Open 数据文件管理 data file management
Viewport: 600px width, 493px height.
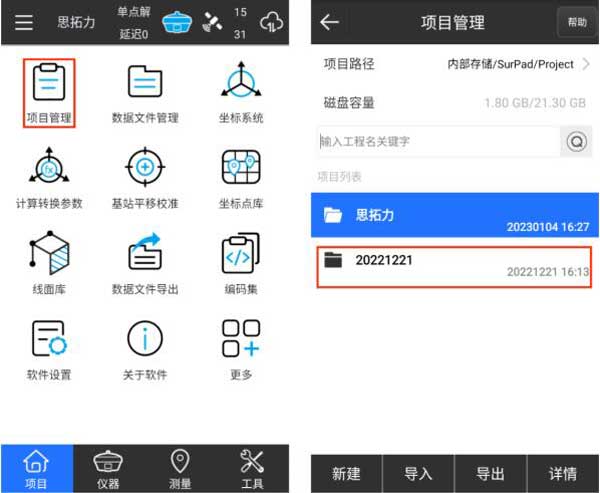click(x=145, y=82)
